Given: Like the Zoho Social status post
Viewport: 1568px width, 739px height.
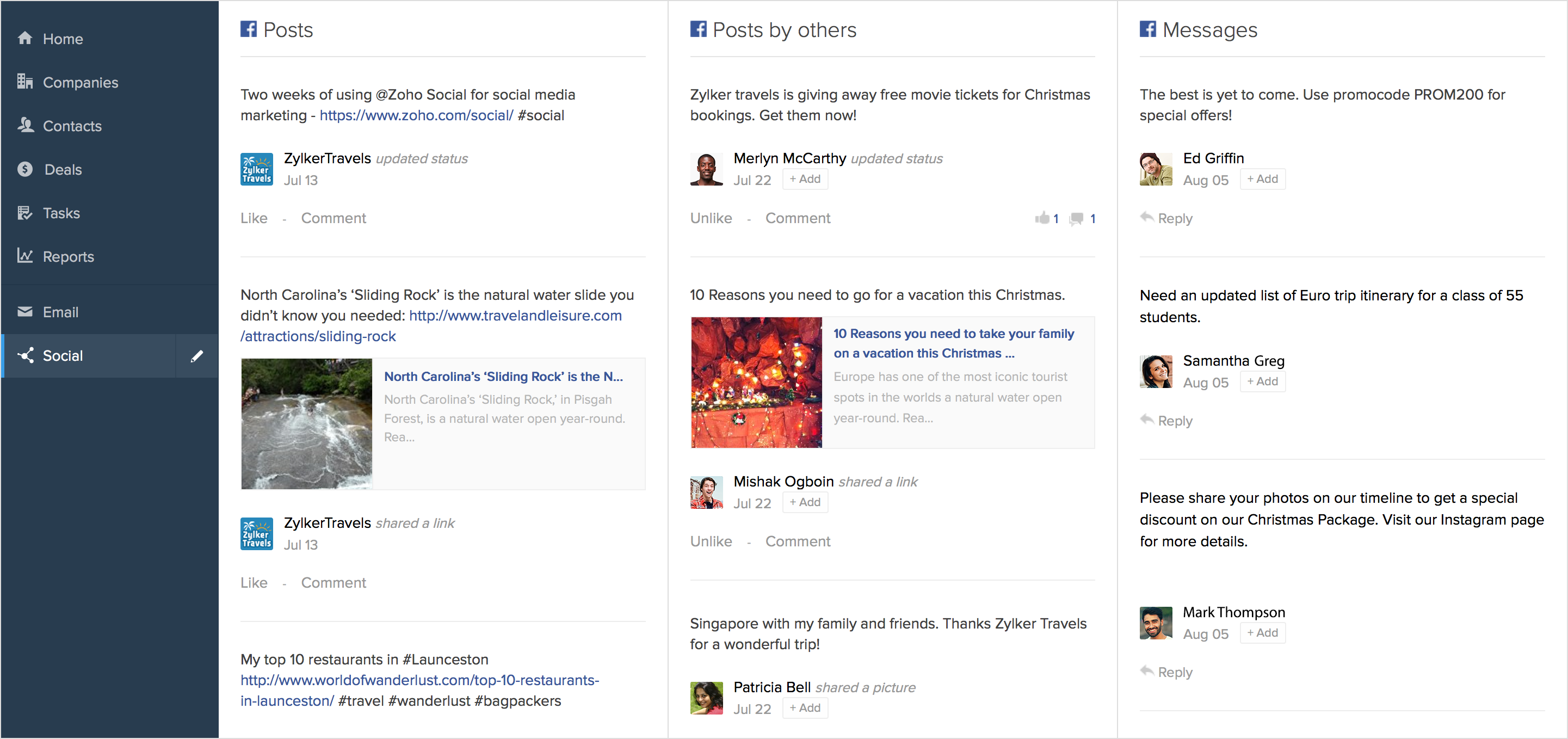Looking at the screenshot, I should (x=254, y=218).
